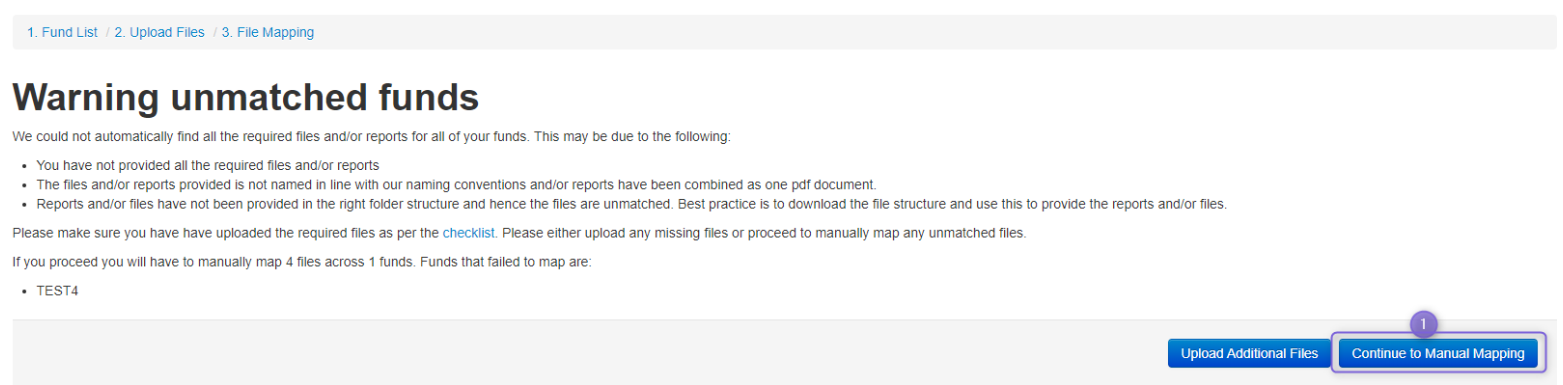Click the slash separator after Fund List
Image resolution: width=1563 pixels, height=385 pixels.
[x=107, y=32]
